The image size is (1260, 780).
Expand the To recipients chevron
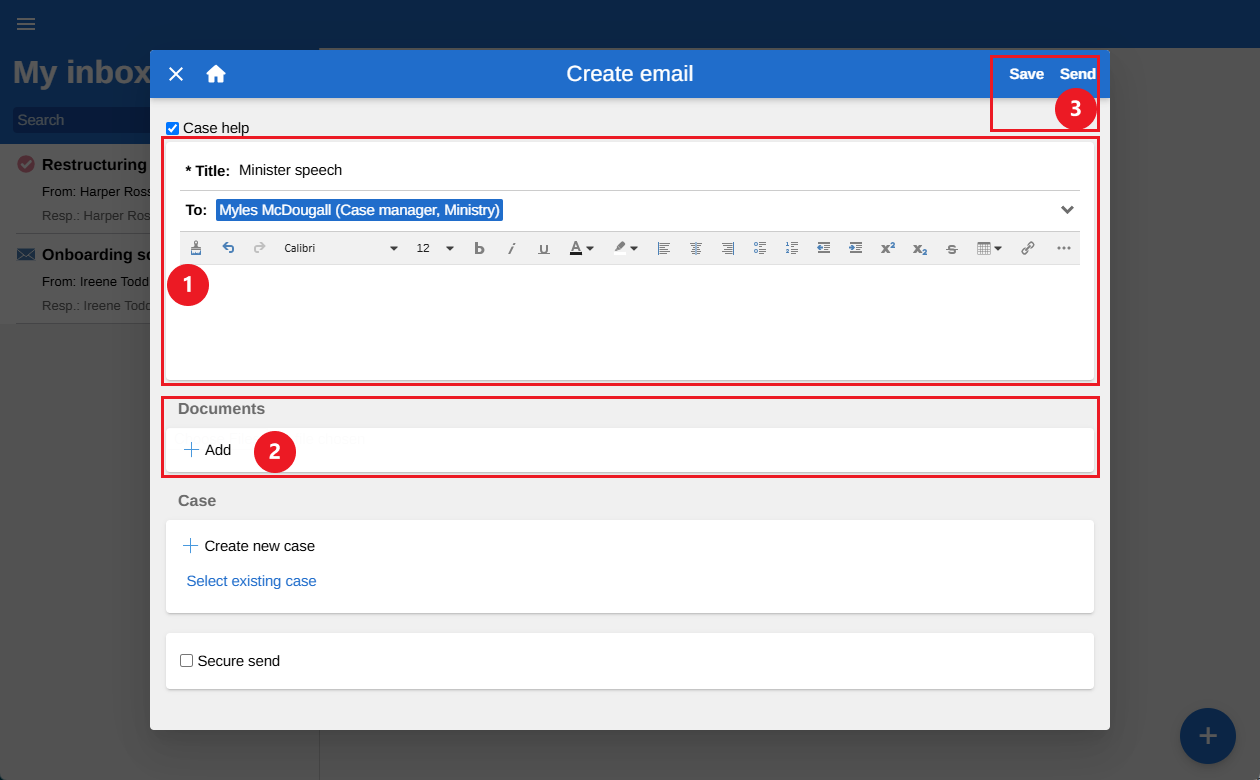tap(1067, 210)
